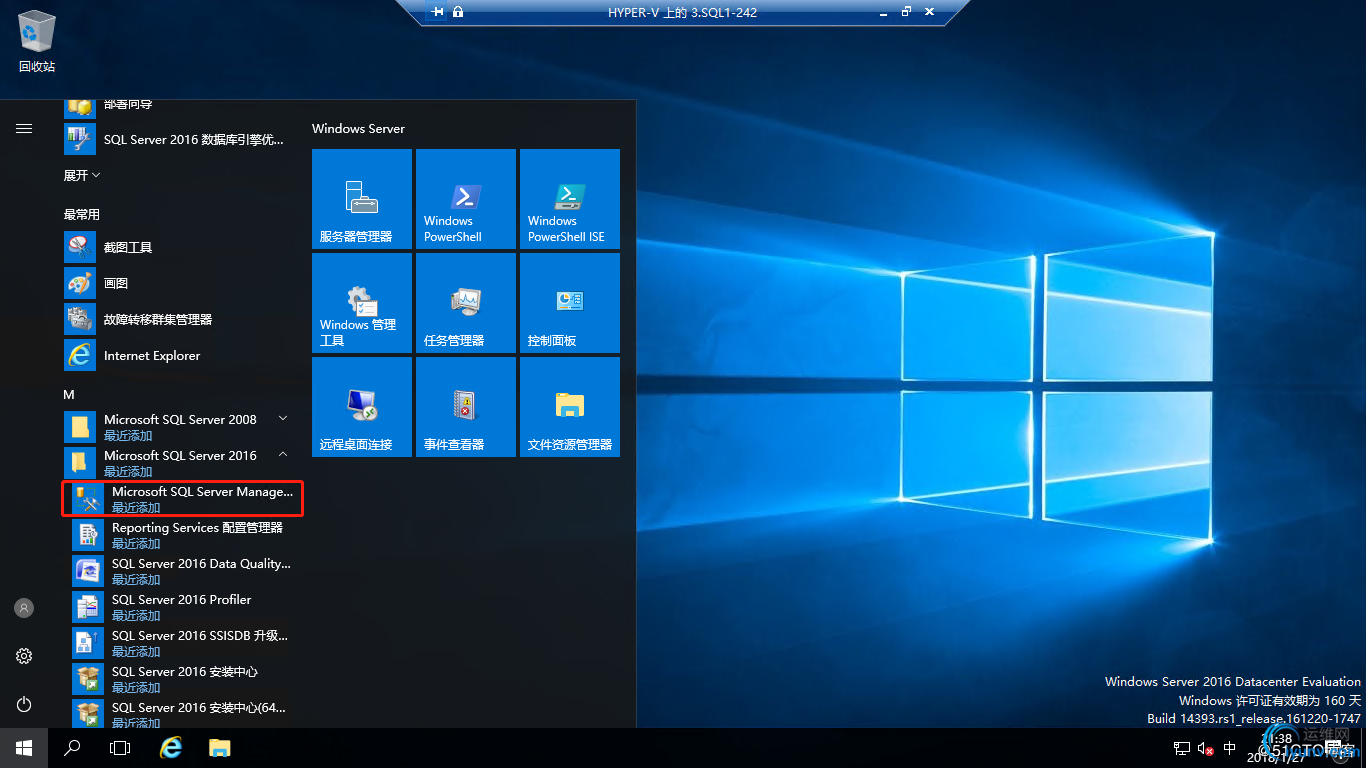This screenshot has width=1366, height=768.
Task: Open the 任务管理器 tile
Action: (x=466, y=303)
